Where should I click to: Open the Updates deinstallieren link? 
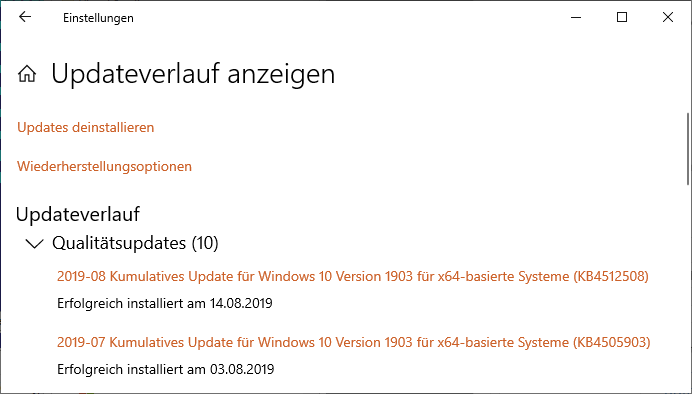[86, 128]
